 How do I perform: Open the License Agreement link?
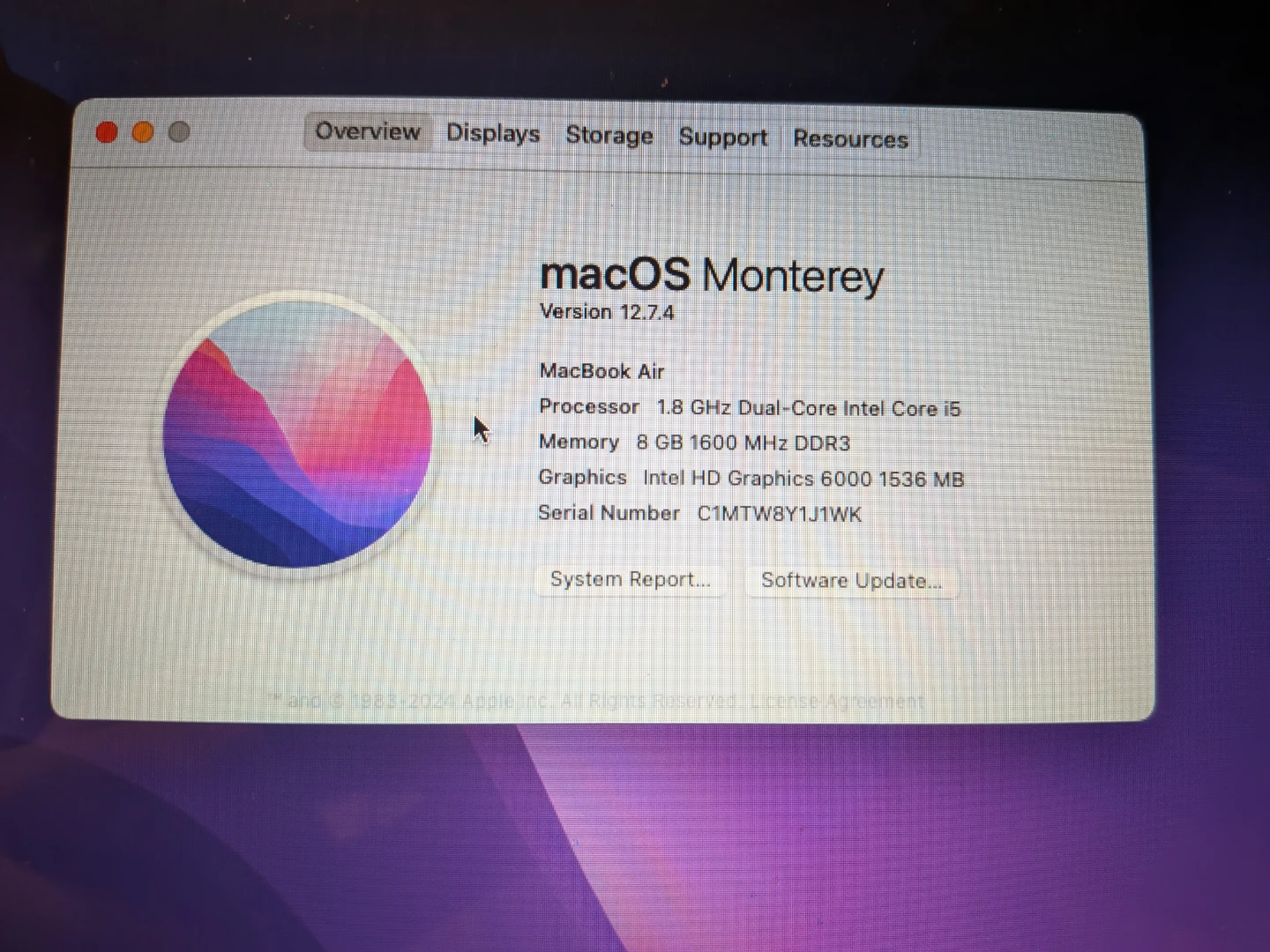837,702
